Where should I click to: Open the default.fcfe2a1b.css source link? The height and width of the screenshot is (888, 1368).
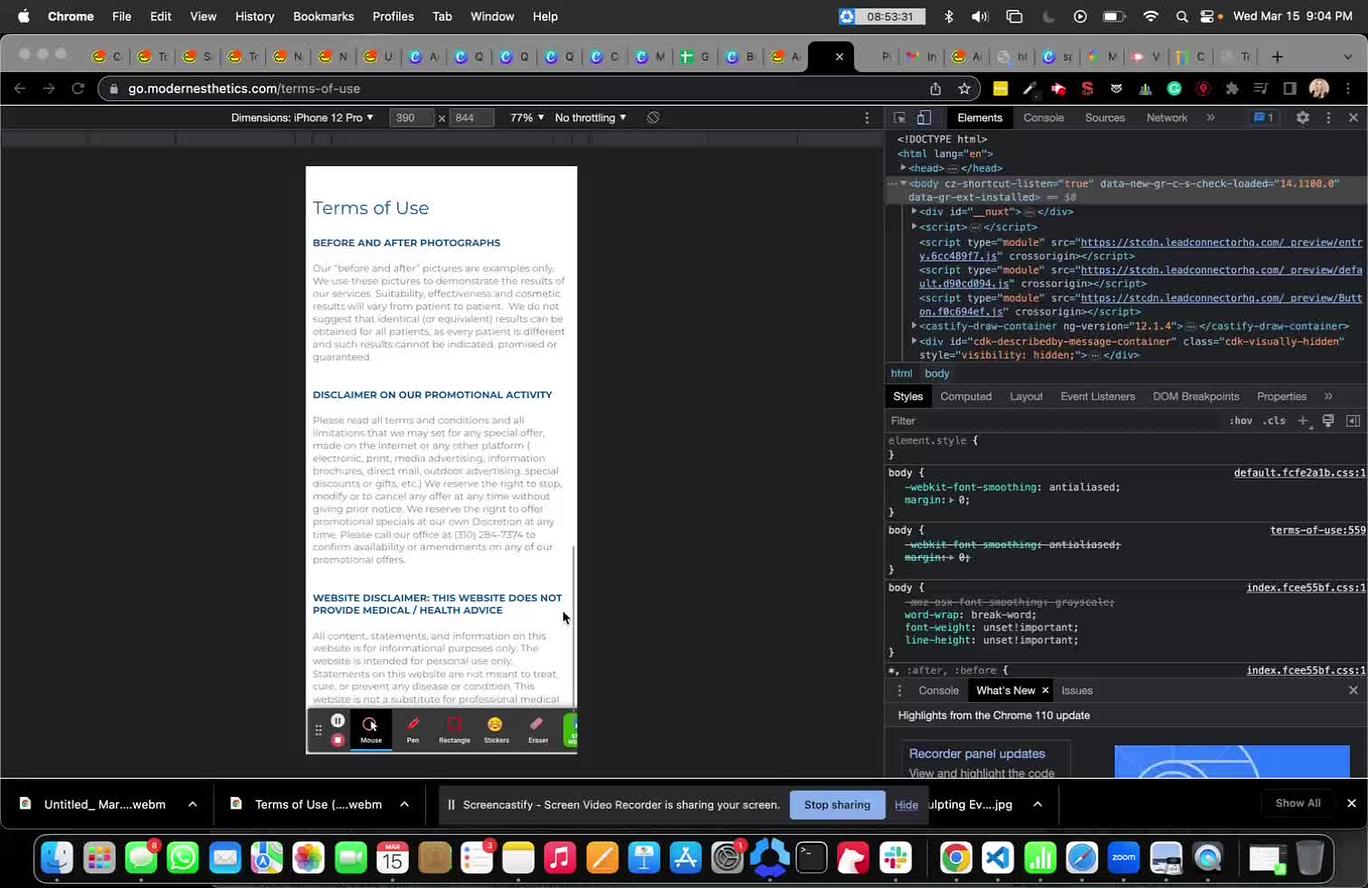point(1299,473)
